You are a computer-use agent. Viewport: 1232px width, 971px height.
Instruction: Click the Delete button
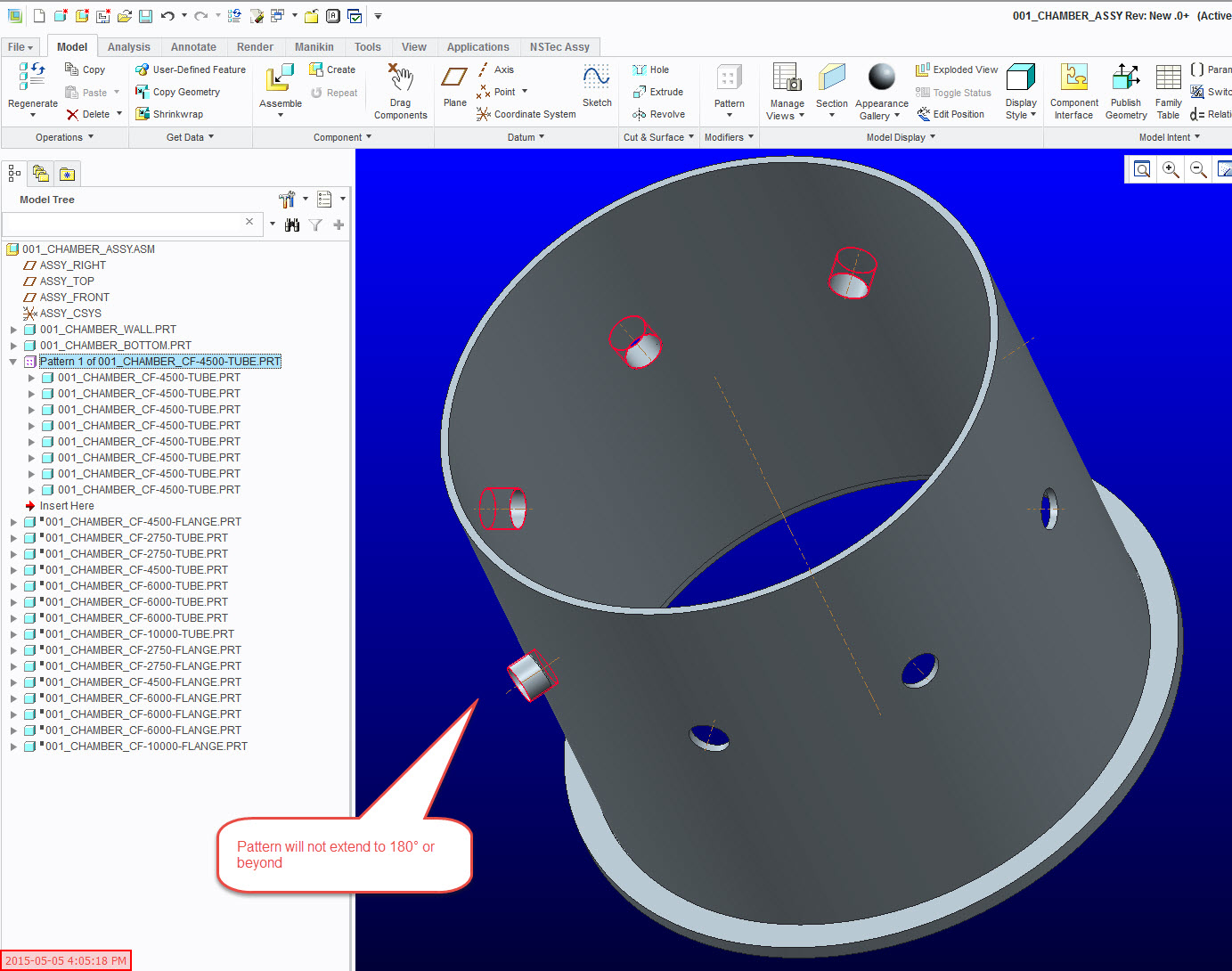88,114
